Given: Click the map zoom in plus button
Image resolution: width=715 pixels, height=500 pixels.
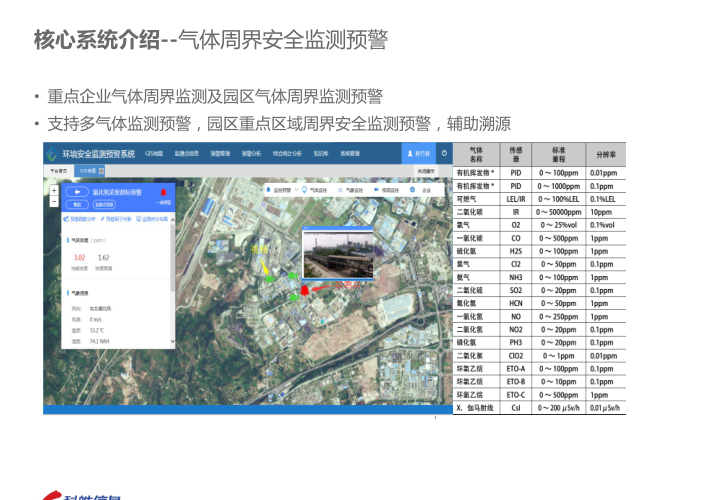Looking at the screenshot, I should coord(54,190).
